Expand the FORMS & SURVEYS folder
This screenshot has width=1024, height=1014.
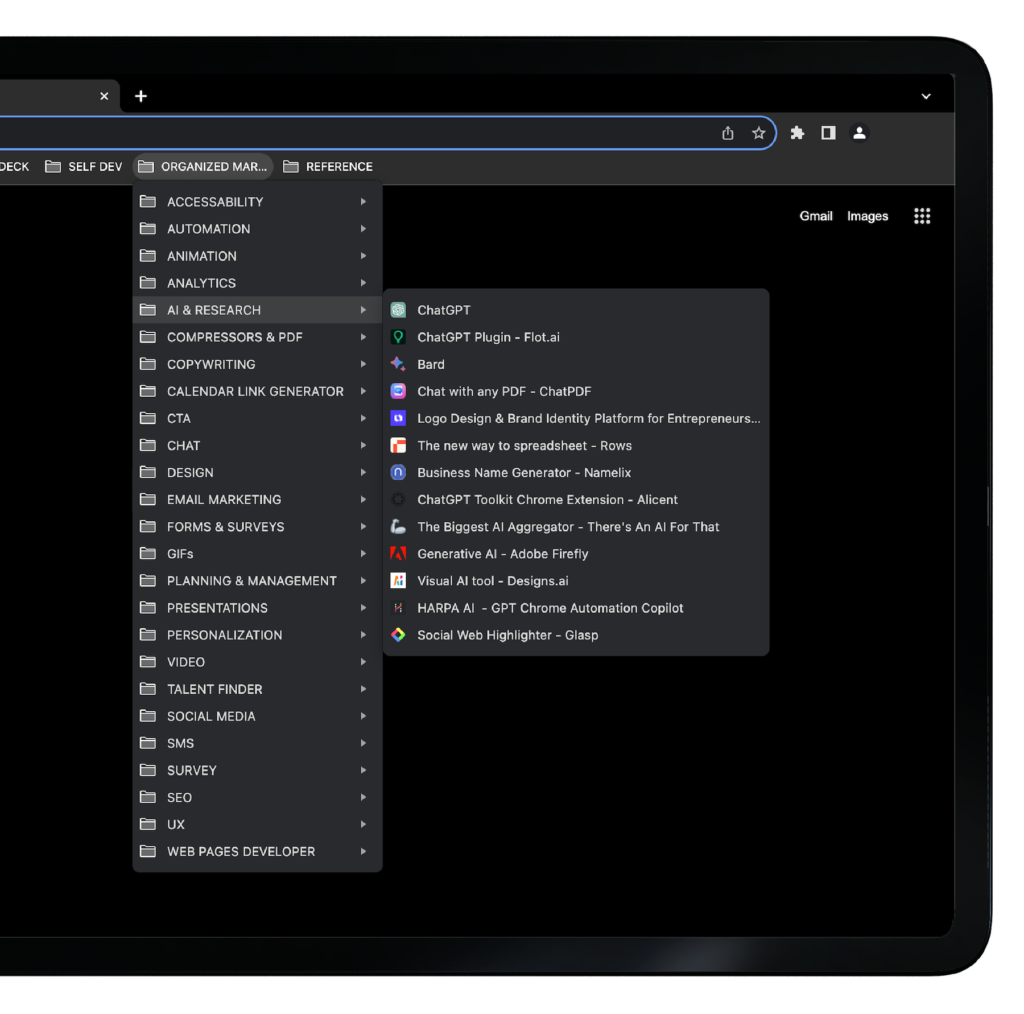tap(257, 527)
